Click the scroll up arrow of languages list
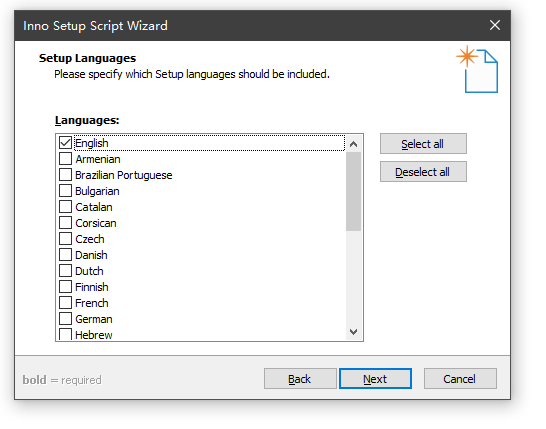This screenshot has width=546, height=429. click(353, 144)
